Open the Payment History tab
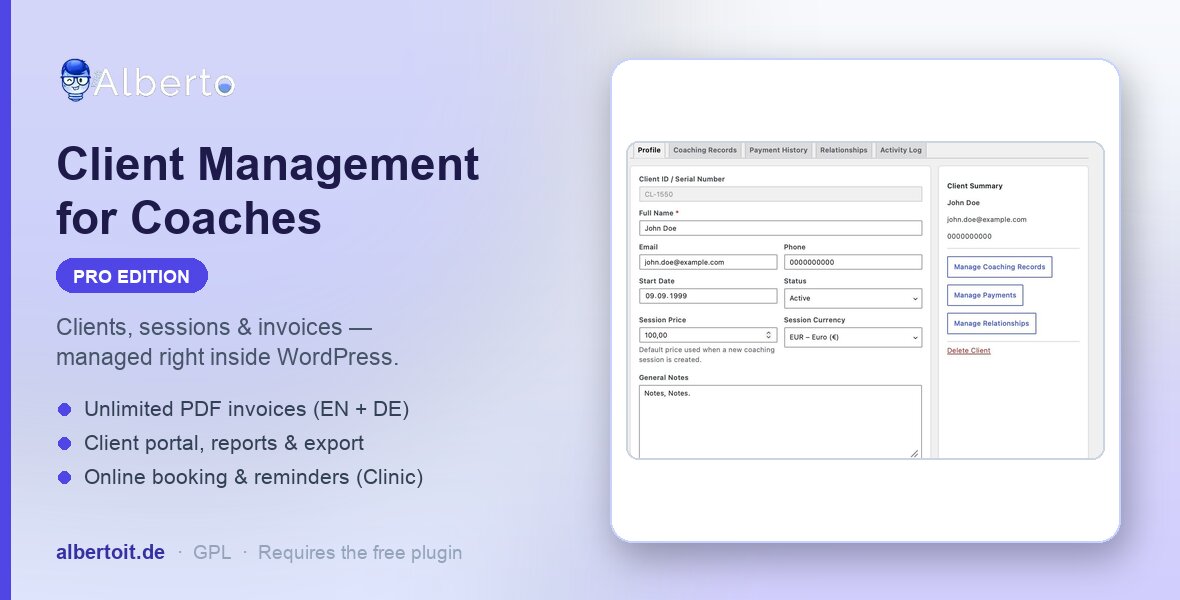This screenshot has height=600, width=1180. click(x=778, y=150)
